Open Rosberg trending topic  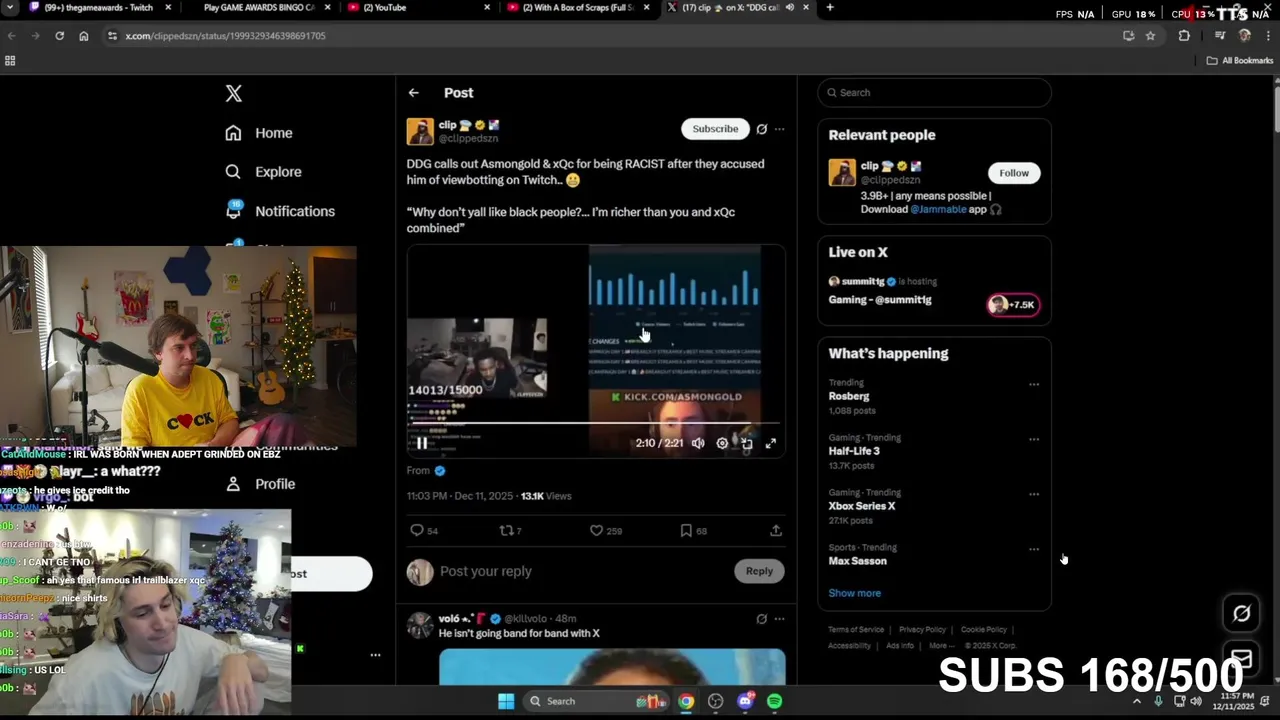click(849, 396)
